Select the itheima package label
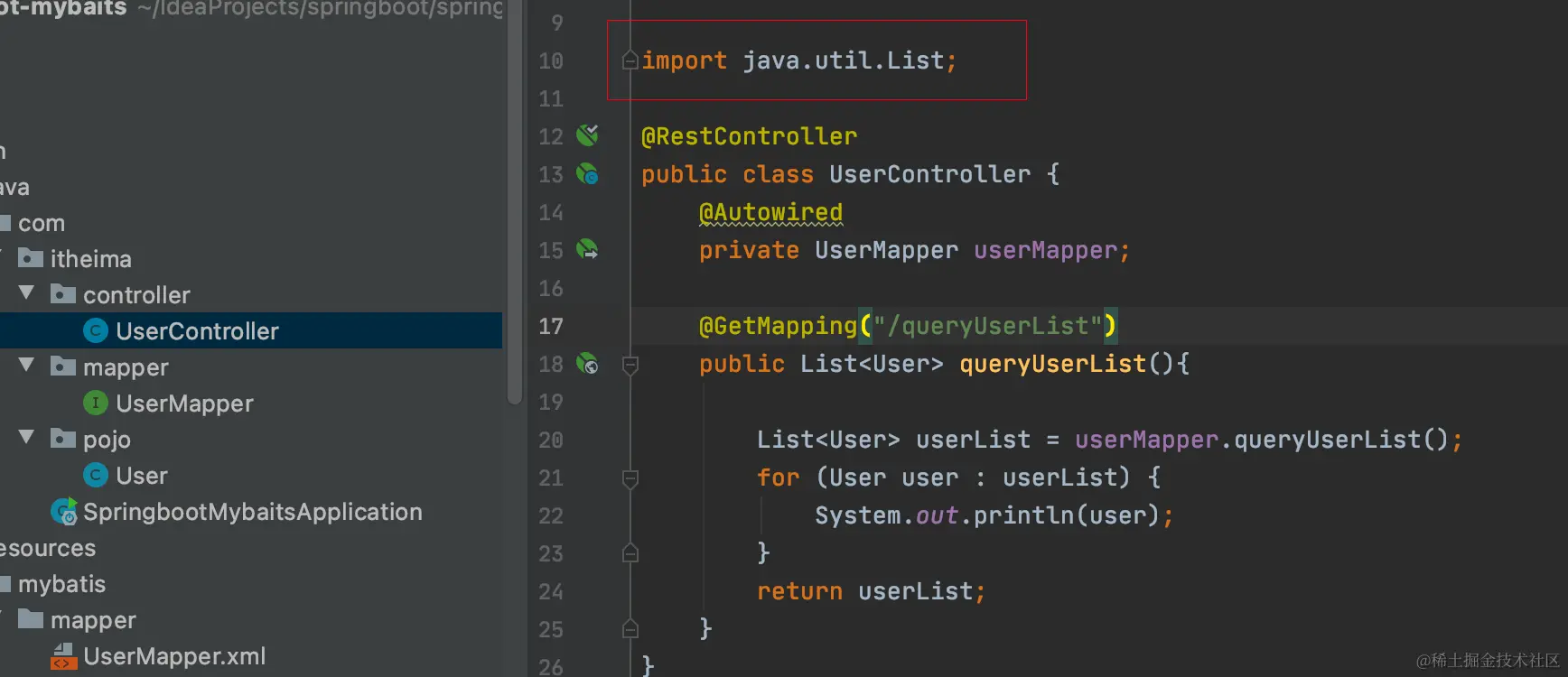This screenshot has width=1568, height=677. tap(90, 259)
